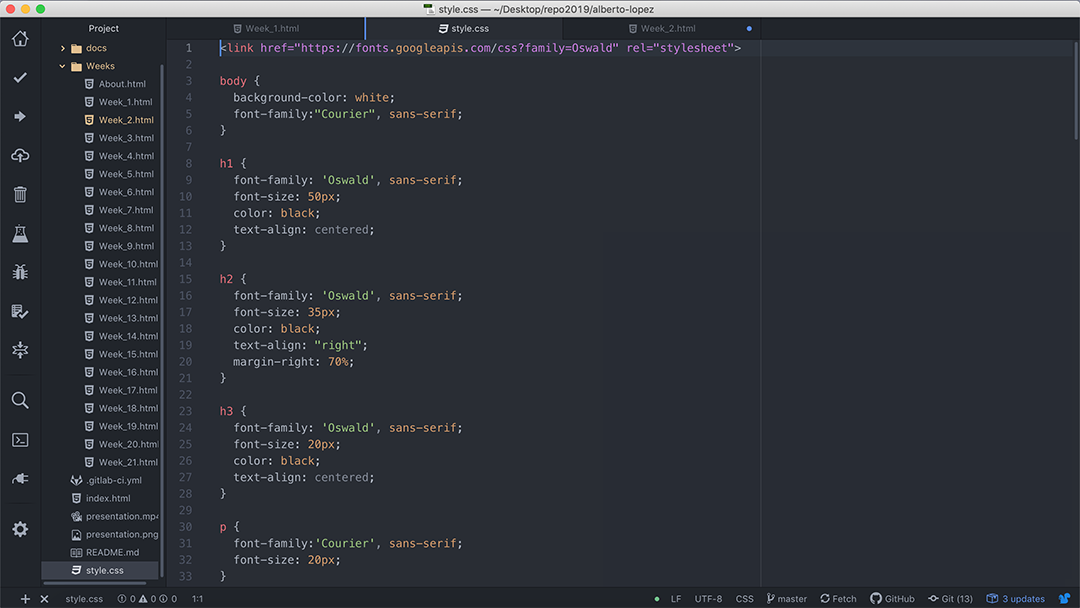Switch to the modified Week_2.html tab
1080x608 pixels.
662,28
